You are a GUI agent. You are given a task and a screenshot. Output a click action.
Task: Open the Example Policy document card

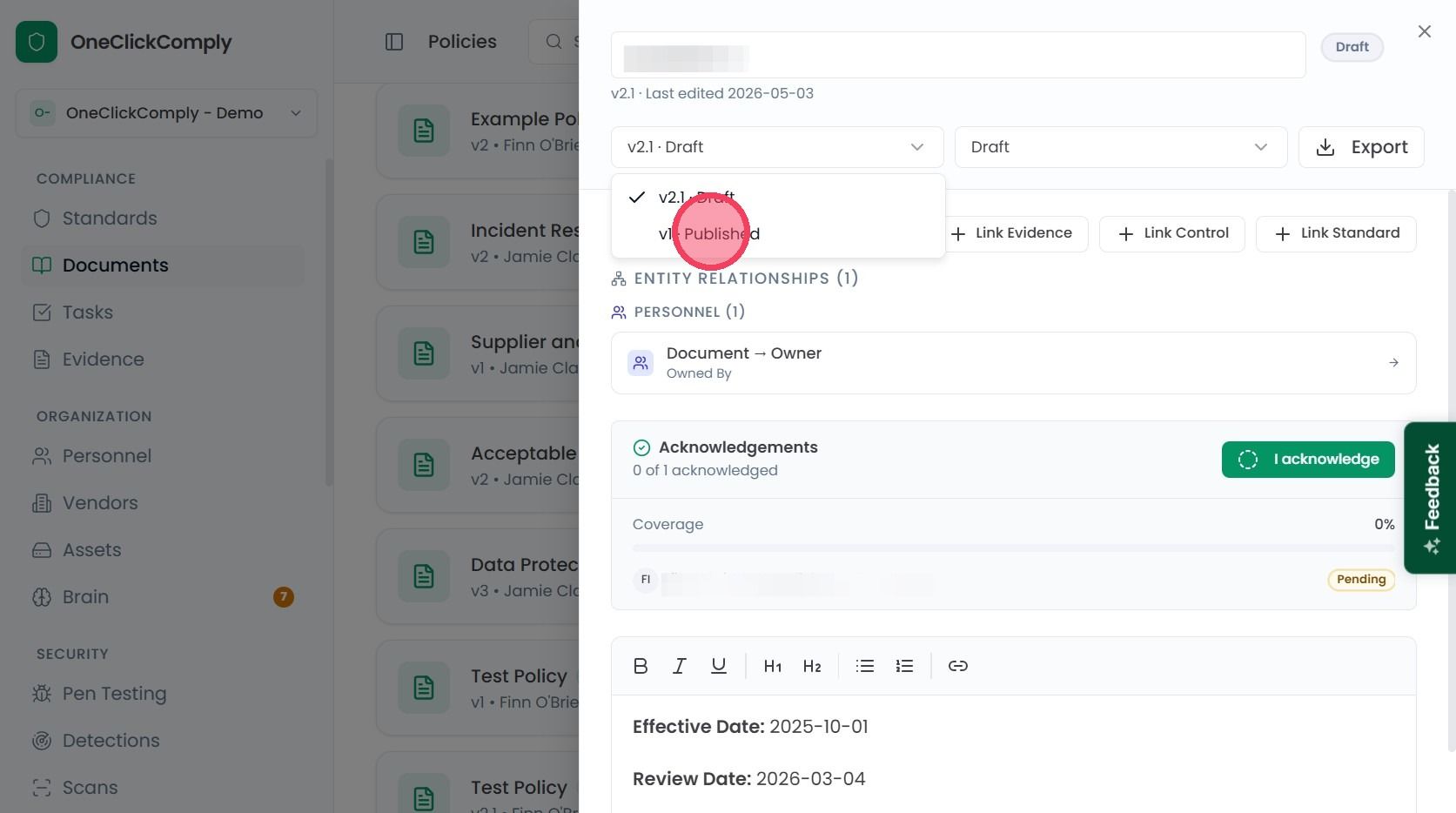point(477,131)
